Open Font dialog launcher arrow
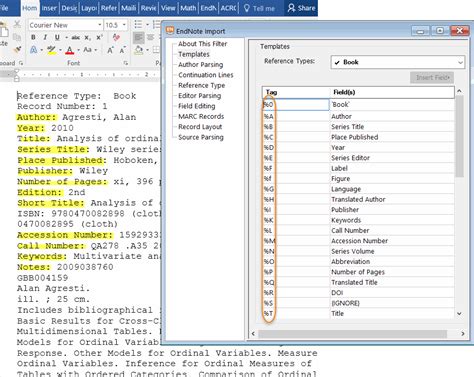 125,63
